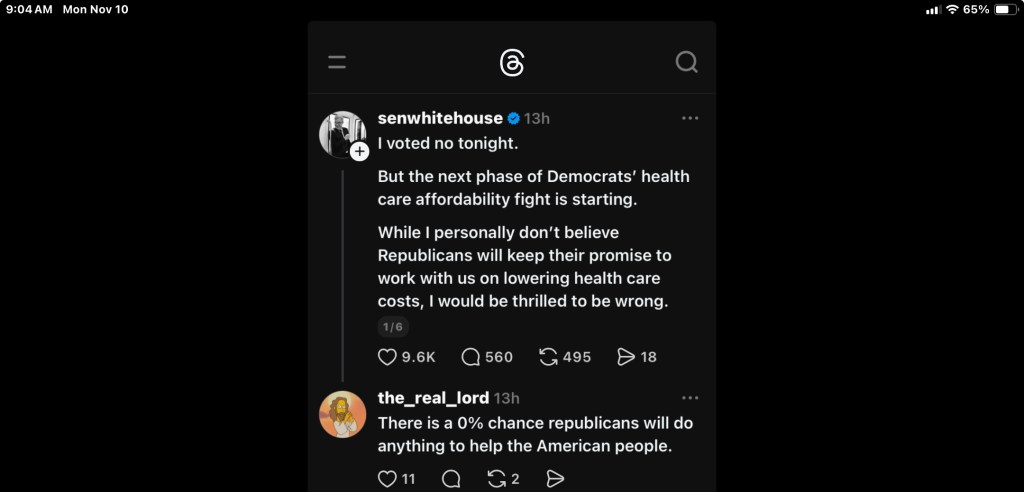This screenshot has height=492, width=1024.
Task: Open more options for the_real_lord's reply
Action: [x=690, y=398]
